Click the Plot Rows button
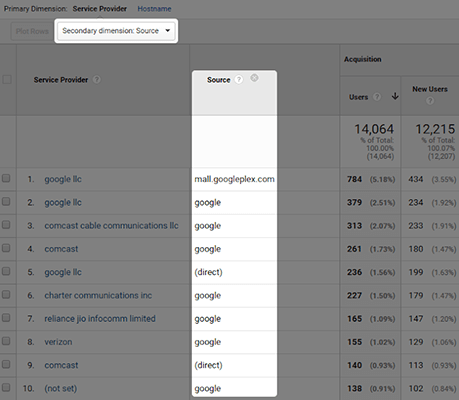 click(x=32, y=31)
